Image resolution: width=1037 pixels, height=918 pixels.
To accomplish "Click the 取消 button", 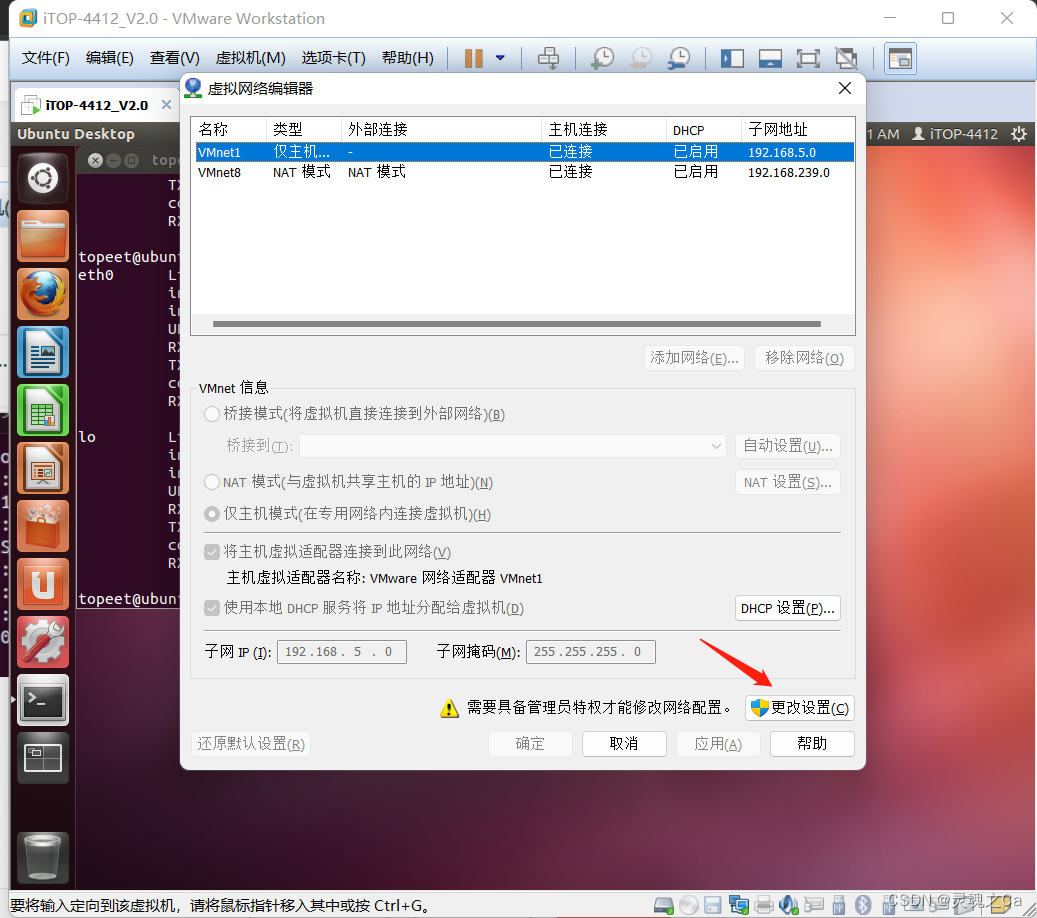I will coord(624,744).
